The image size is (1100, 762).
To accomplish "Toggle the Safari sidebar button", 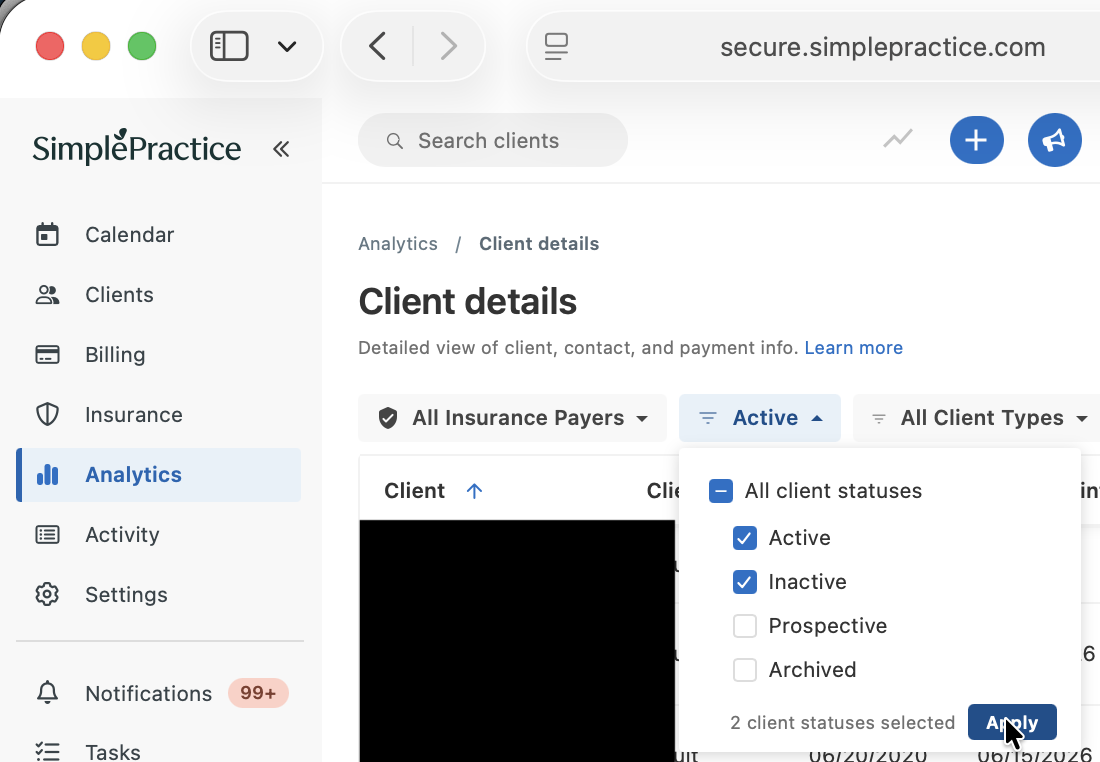I will (229, 47).
